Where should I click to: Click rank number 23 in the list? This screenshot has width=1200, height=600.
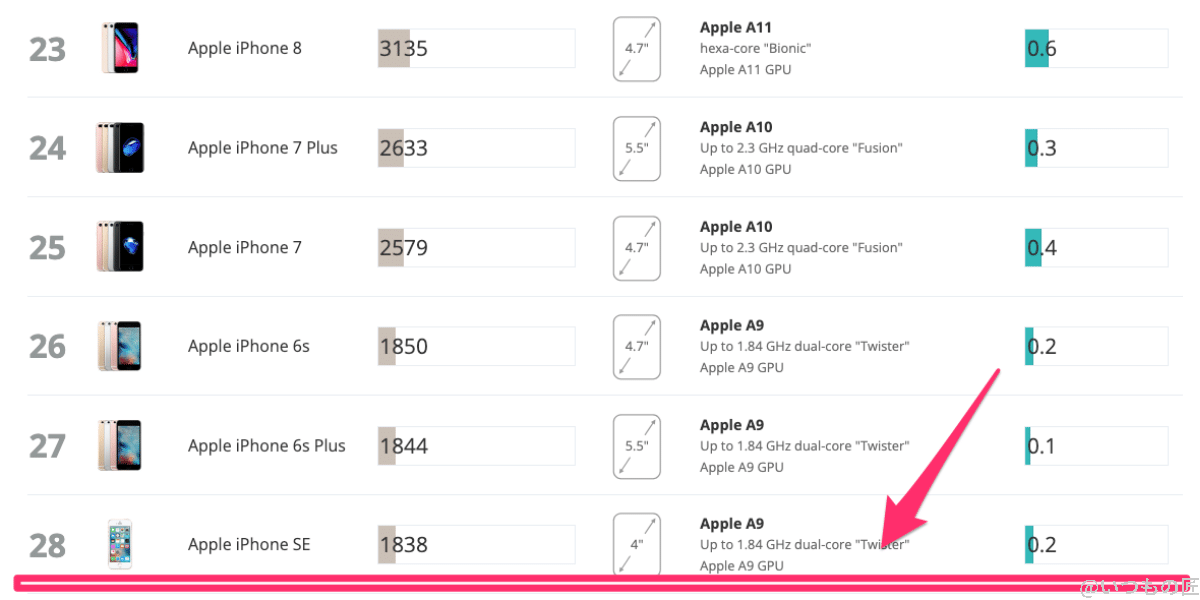pyautogui.click(x=48, y=47)
